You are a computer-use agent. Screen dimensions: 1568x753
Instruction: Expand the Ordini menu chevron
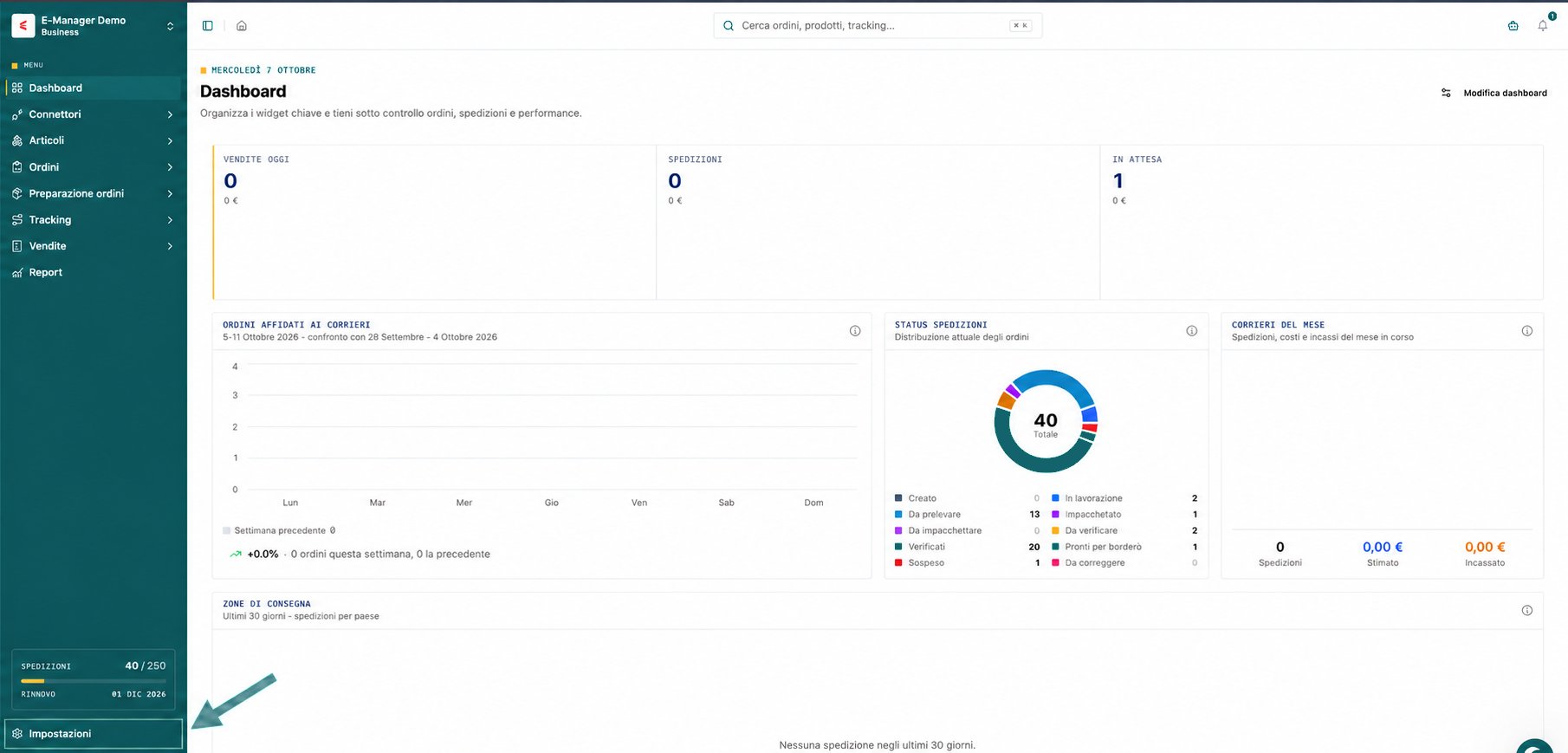pyautogui.click(x=170, y=167)
